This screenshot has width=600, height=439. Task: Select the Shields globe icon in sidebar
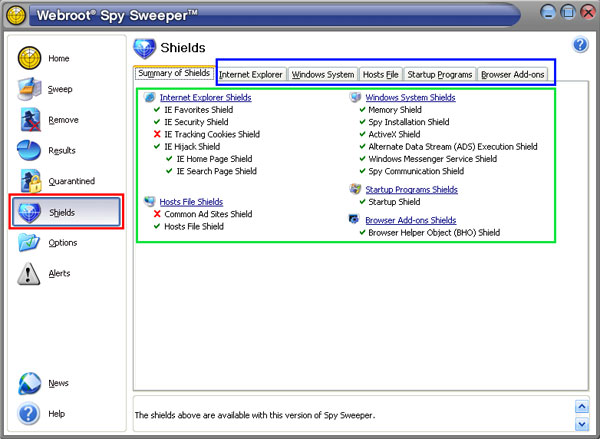30,212
